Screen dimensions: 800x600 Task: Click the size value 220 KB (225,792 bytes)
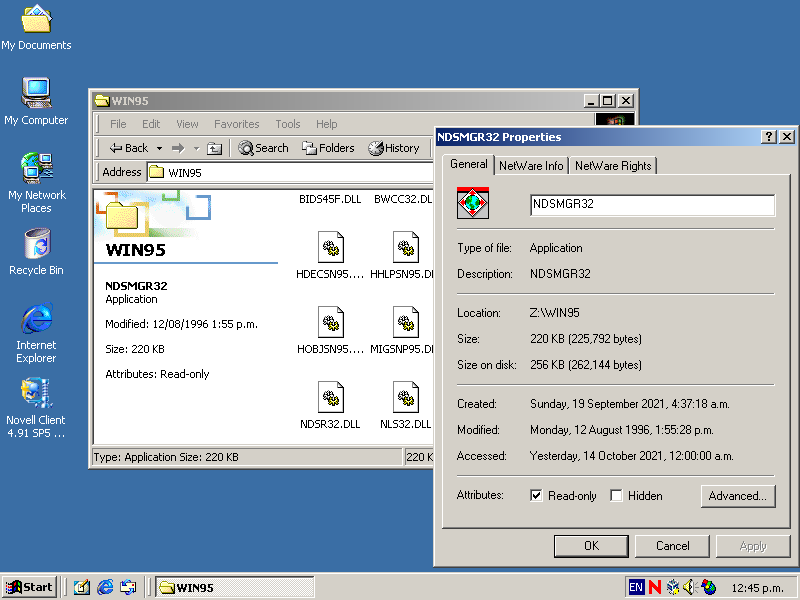click(586, 339)
